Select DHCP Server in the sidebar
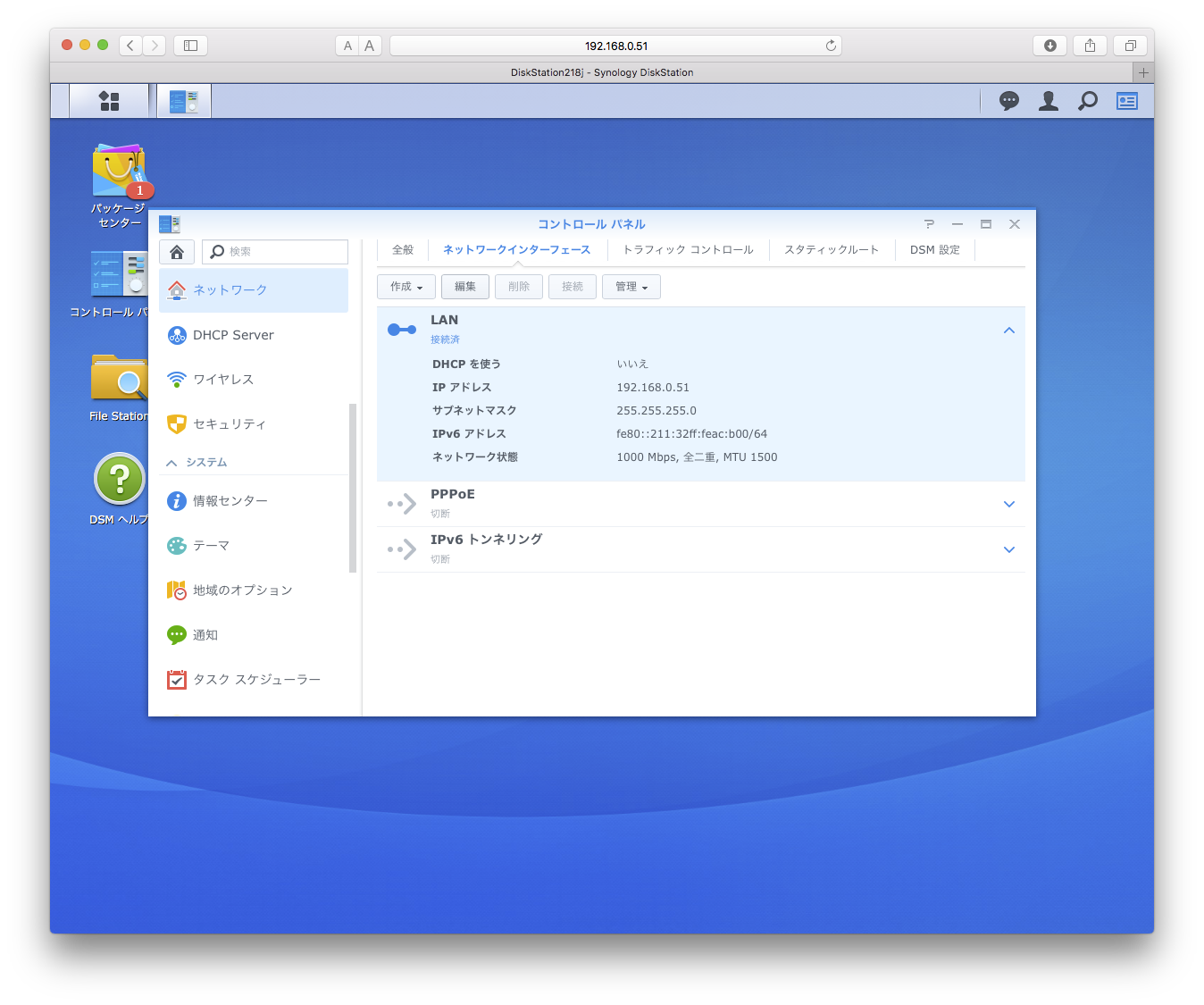The image size is (1204, 1005). coord(233,335)
